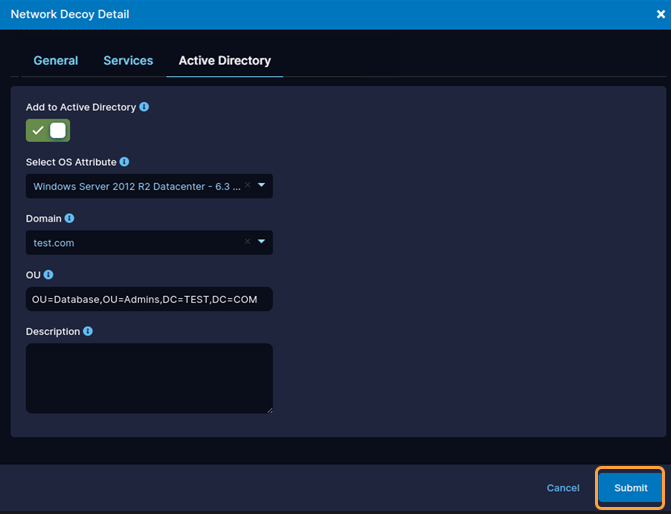Click the Cancel link
671x514 pixels.
pos(563,488)
